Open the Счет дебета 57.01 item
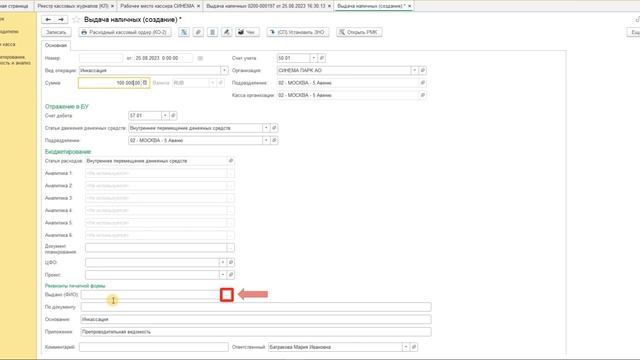 173,116
